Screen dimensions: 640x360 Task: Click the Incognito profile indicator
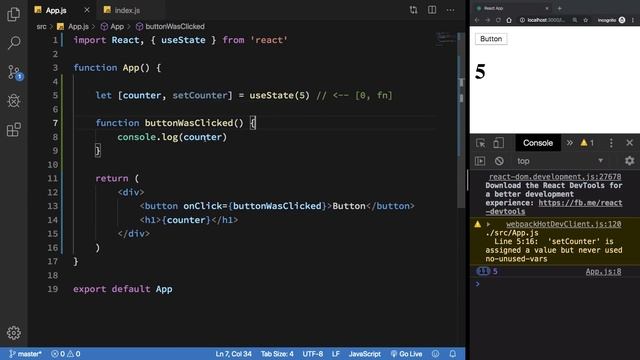pos(611,20)
